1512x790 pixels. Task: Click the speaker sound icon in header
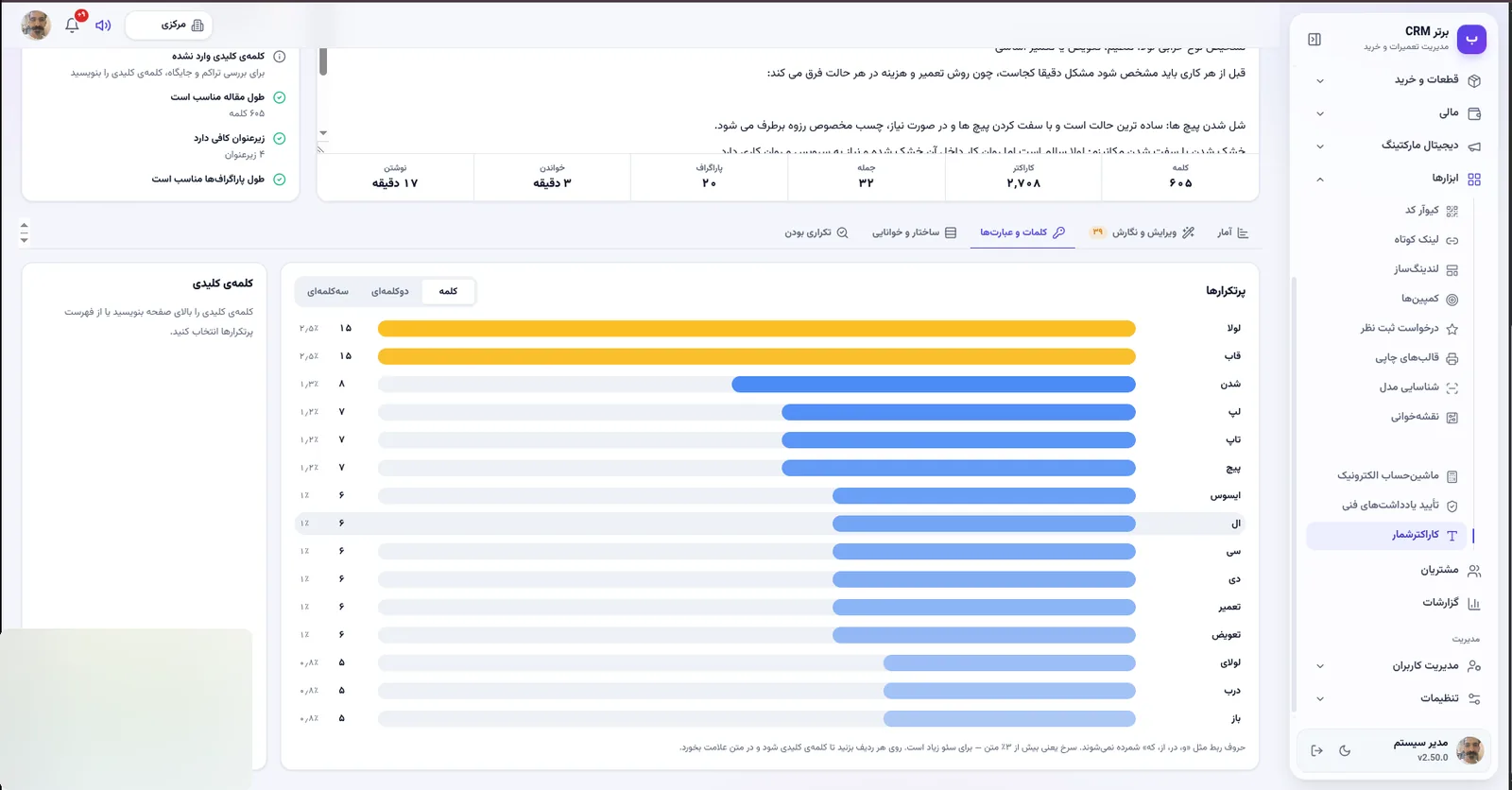tap(103, 26)
